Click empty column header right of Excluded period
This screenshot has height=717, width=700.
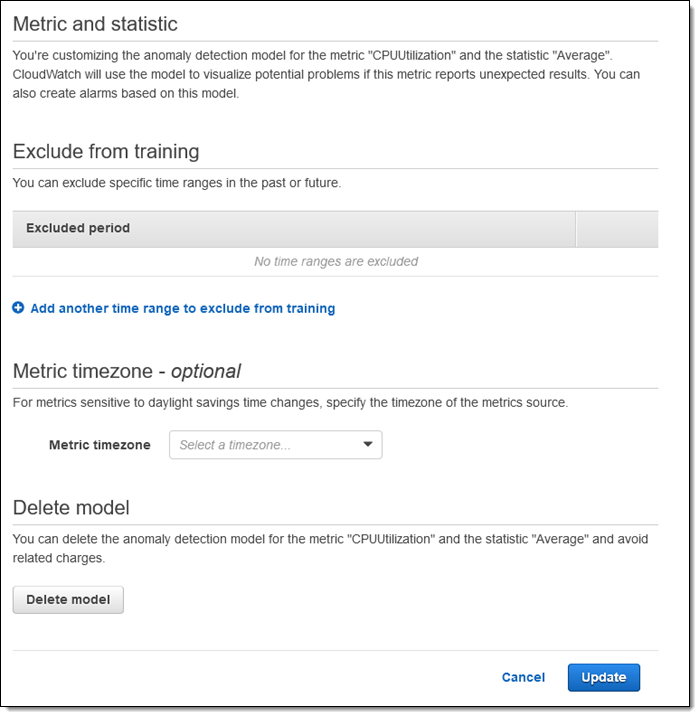pyautogui.click(x=617, y=228)
